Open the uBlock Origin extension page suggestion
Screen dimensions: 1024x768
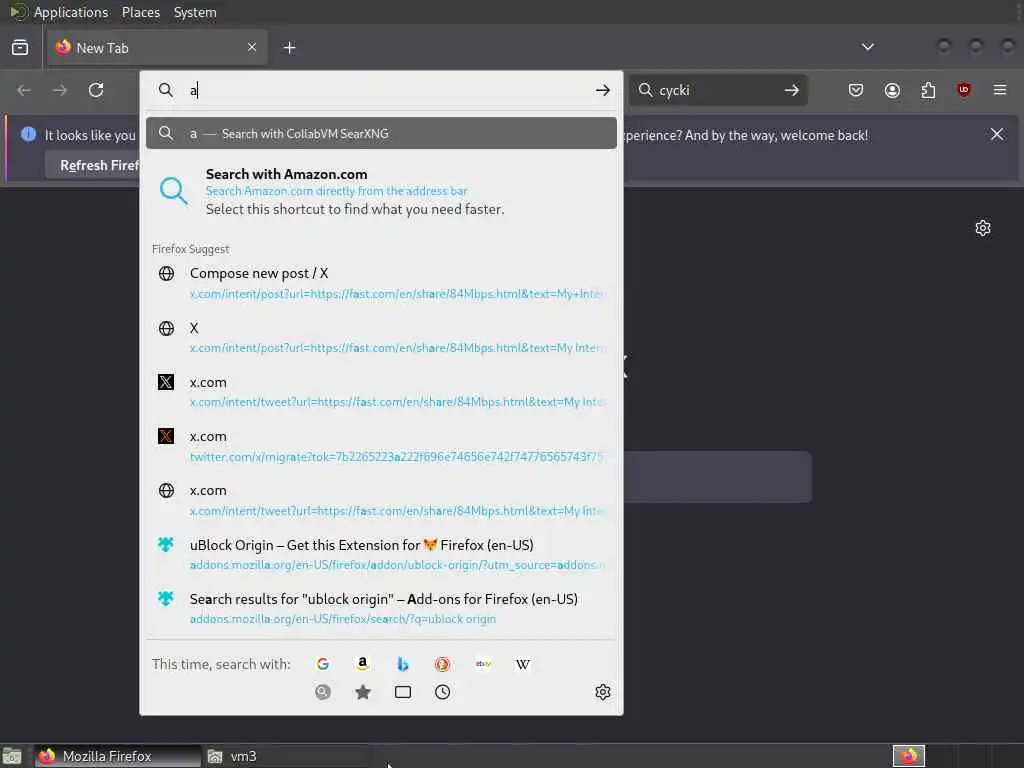pos(381,554)
